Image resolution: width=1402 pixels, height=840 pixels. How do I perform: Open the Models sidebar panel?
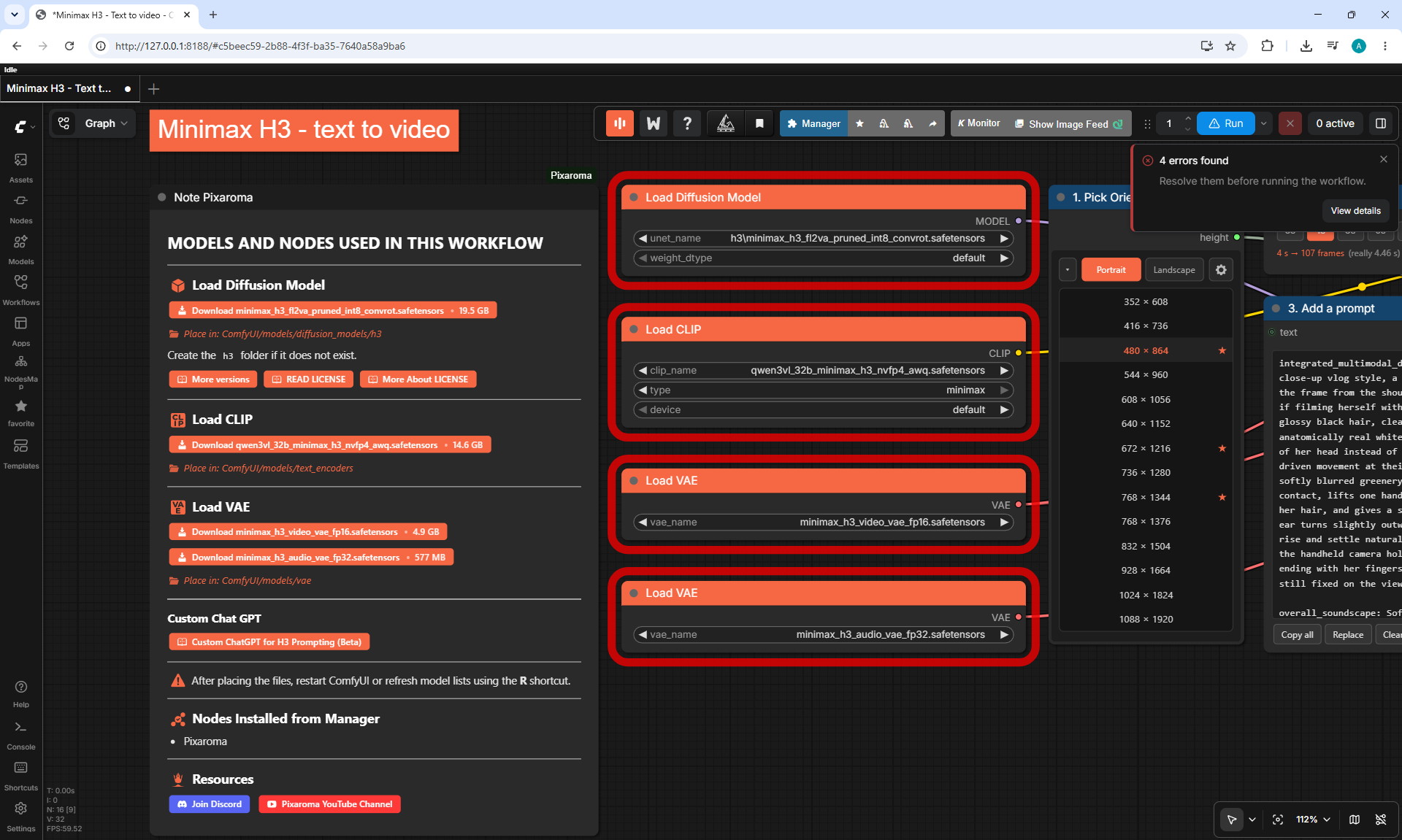click(x=21, y=249)
